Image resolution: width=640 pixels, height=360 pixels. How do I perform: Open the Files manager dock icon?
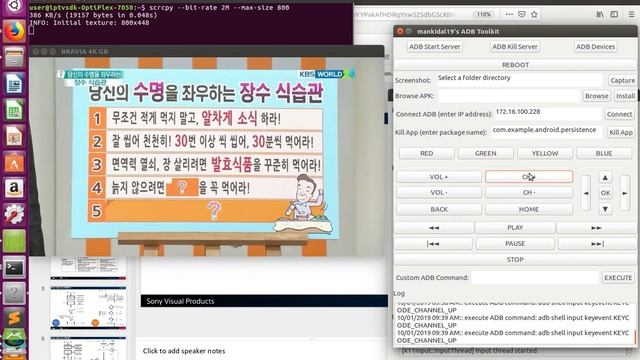[x=14, y=57]
